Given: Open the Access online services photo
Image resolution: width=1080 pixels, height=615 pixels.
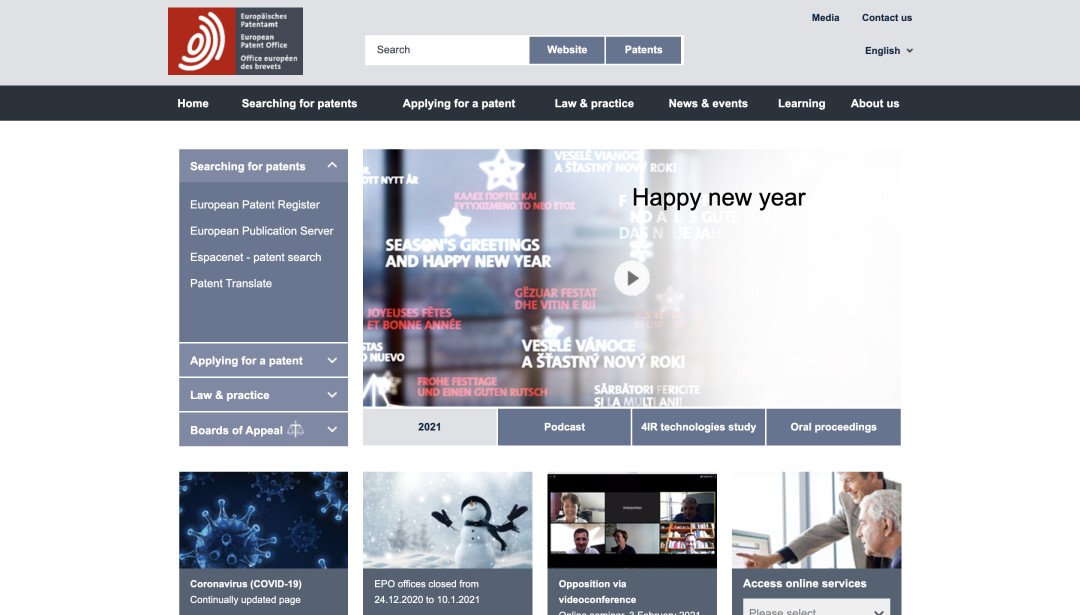Looking at the screenshot, I should point(816,520).
